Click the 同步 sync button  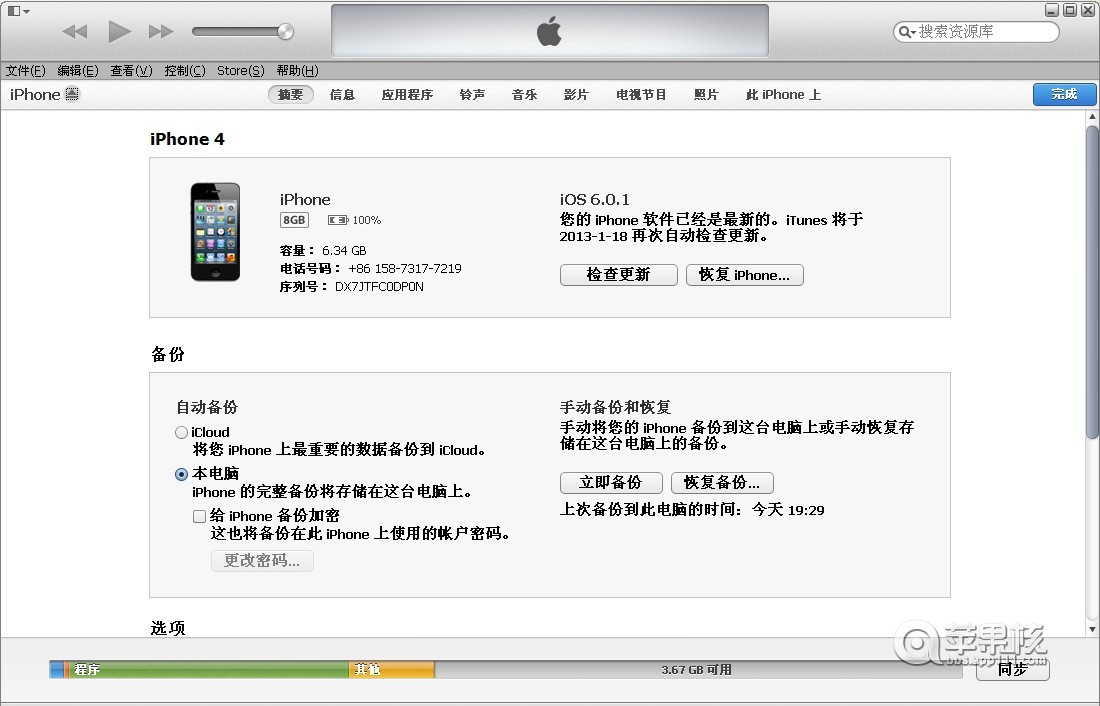pyautogui.click(x=1012, y=670)
